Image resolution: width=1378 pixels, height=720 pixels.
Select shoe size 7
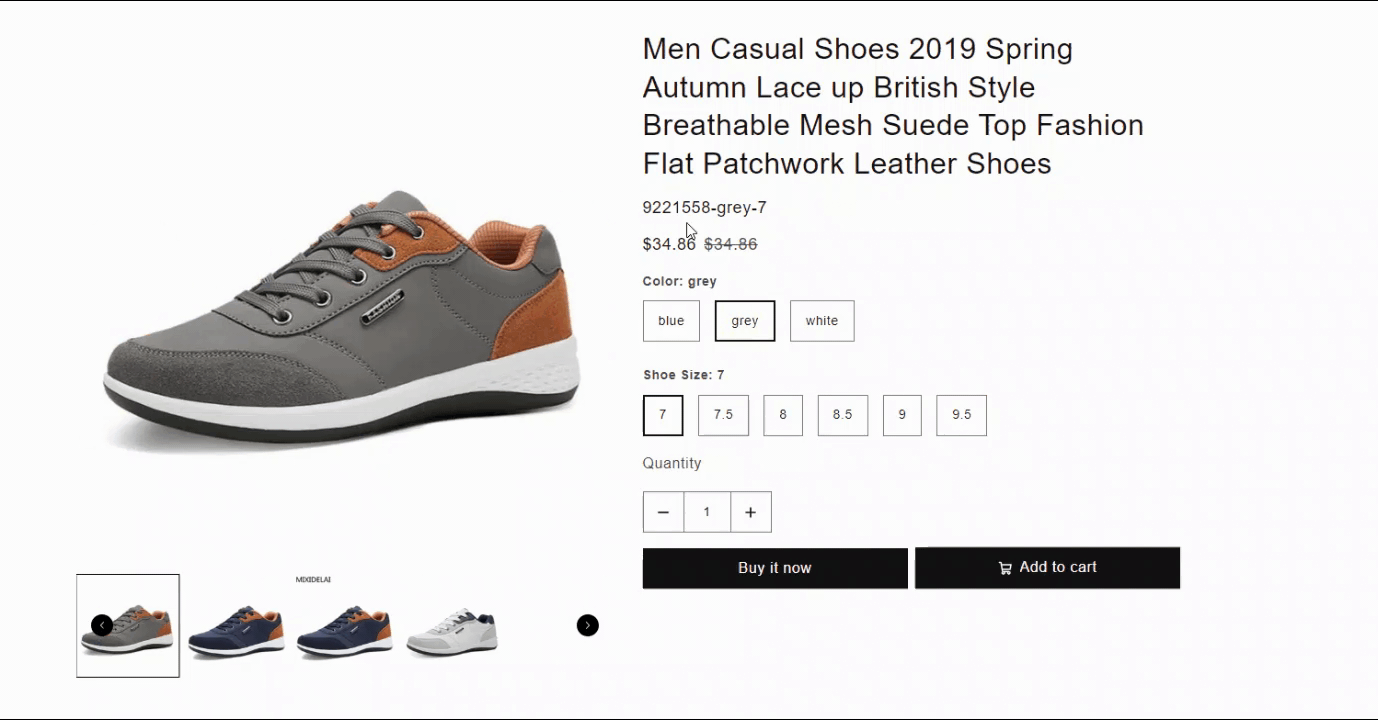[x=662, y=415]
